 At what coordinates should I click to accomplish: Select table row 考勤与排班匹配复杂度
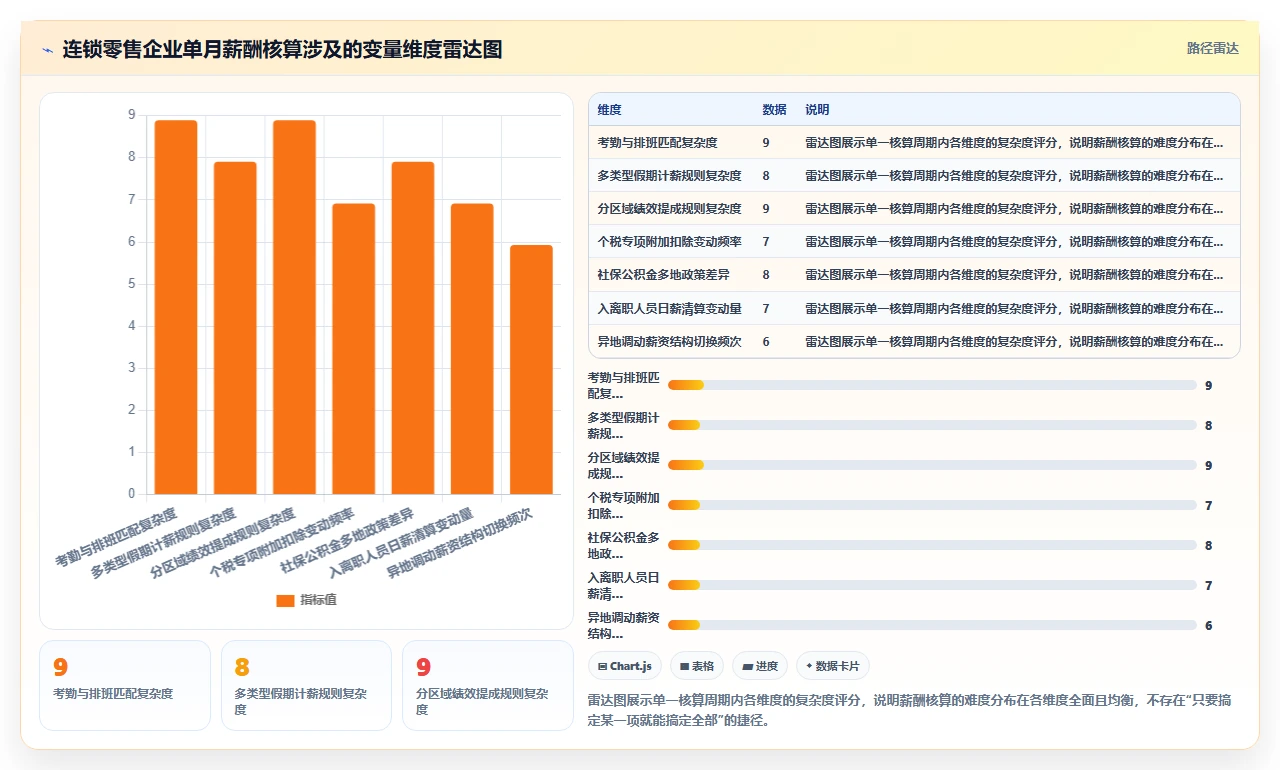click(x=914, y=143)
